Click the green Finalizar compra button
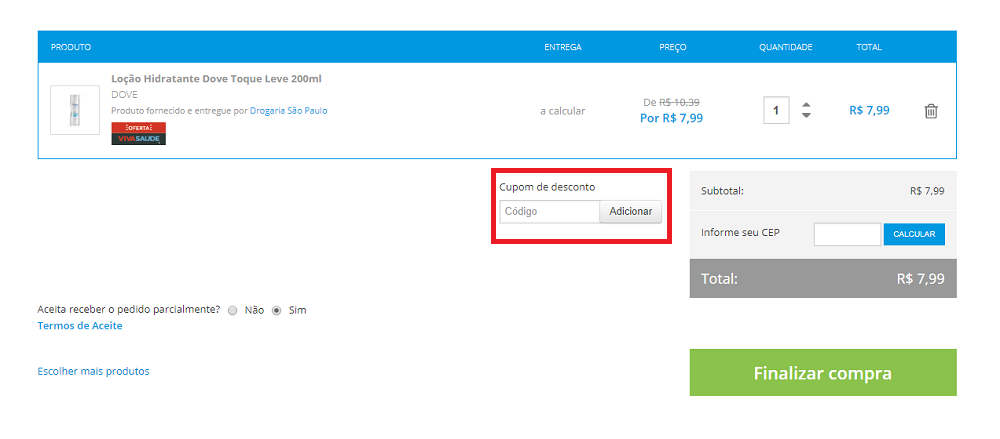This screenshot has width=1000, height=439. (x=822, y=373)
